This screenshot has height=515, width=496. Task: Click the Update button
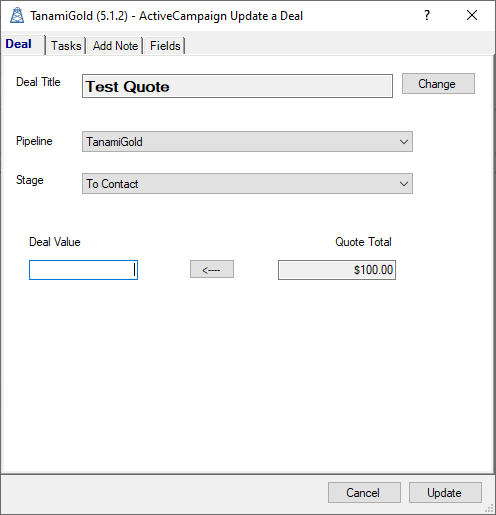445,492
